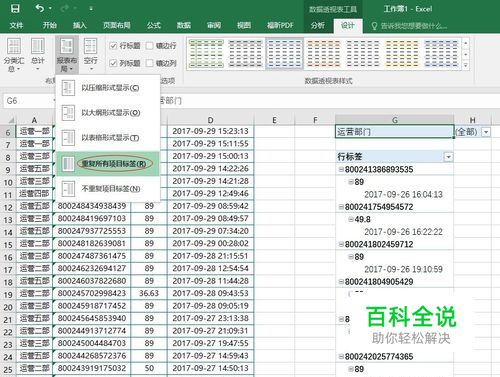Image resolution: width=500 pixels, height=377 pixels.
Task: Switch to the 插入 Insert tab
Action: pos(80,25)
